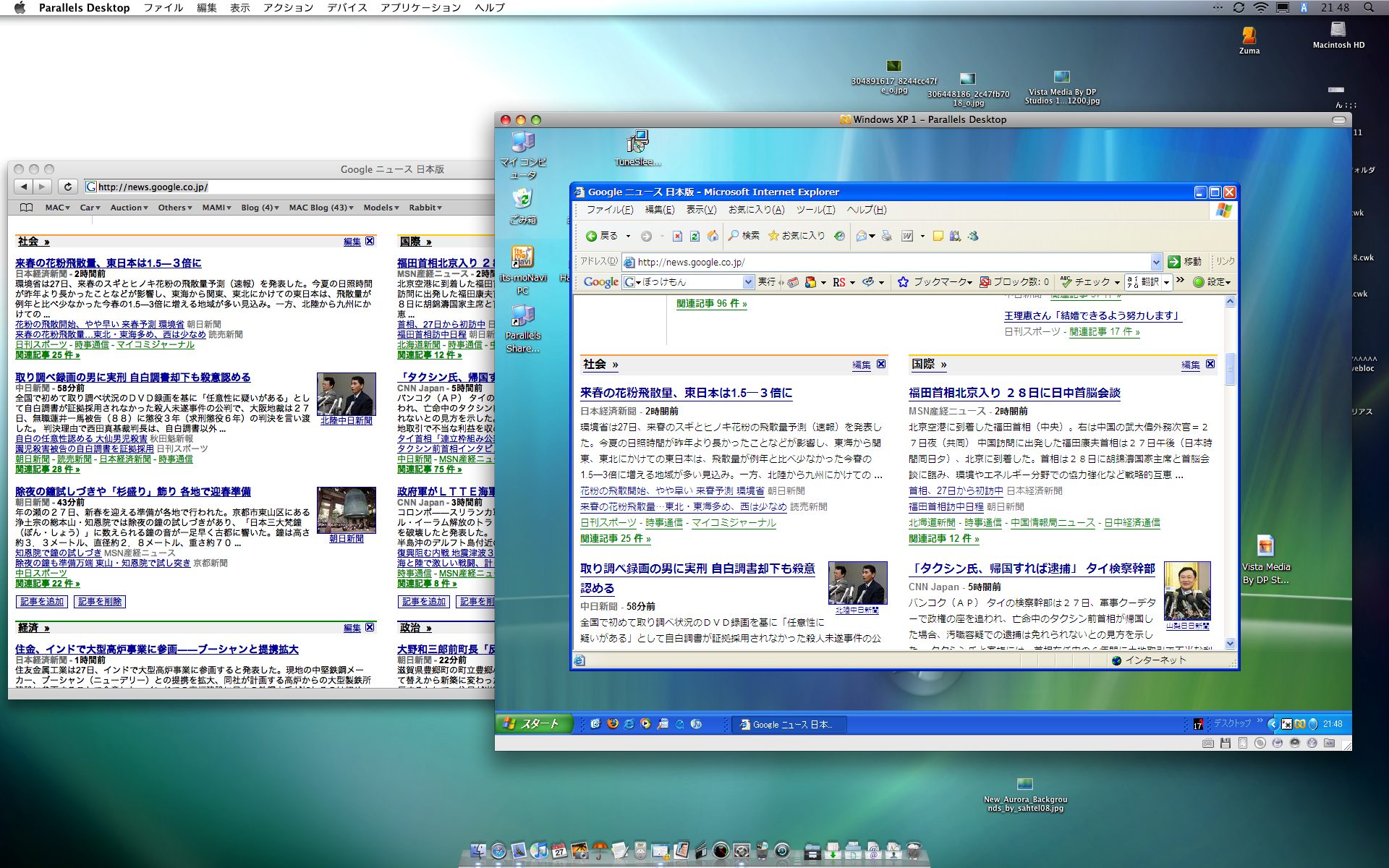This screenshot has height=868, width=1389.
Task: Click IE scrollbar down arrow
Action: (x=1230, y=644)
